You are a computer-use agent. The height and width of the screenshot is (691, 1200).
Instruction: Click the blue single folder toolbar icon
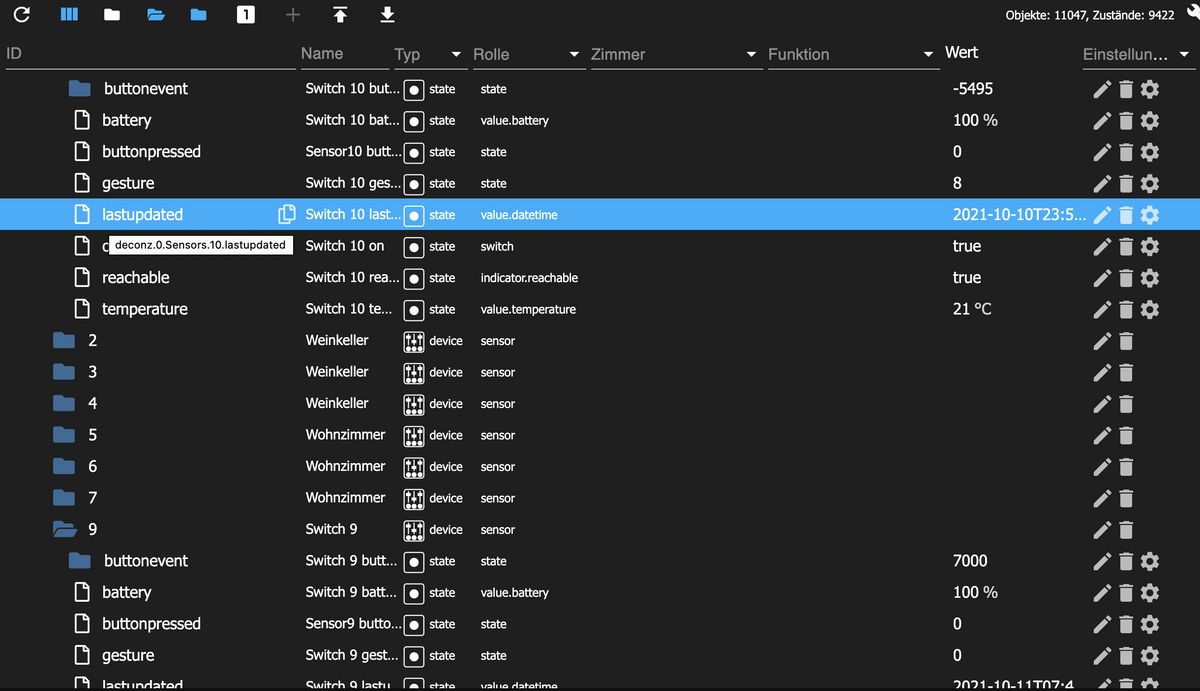click(x=198, y=14)
